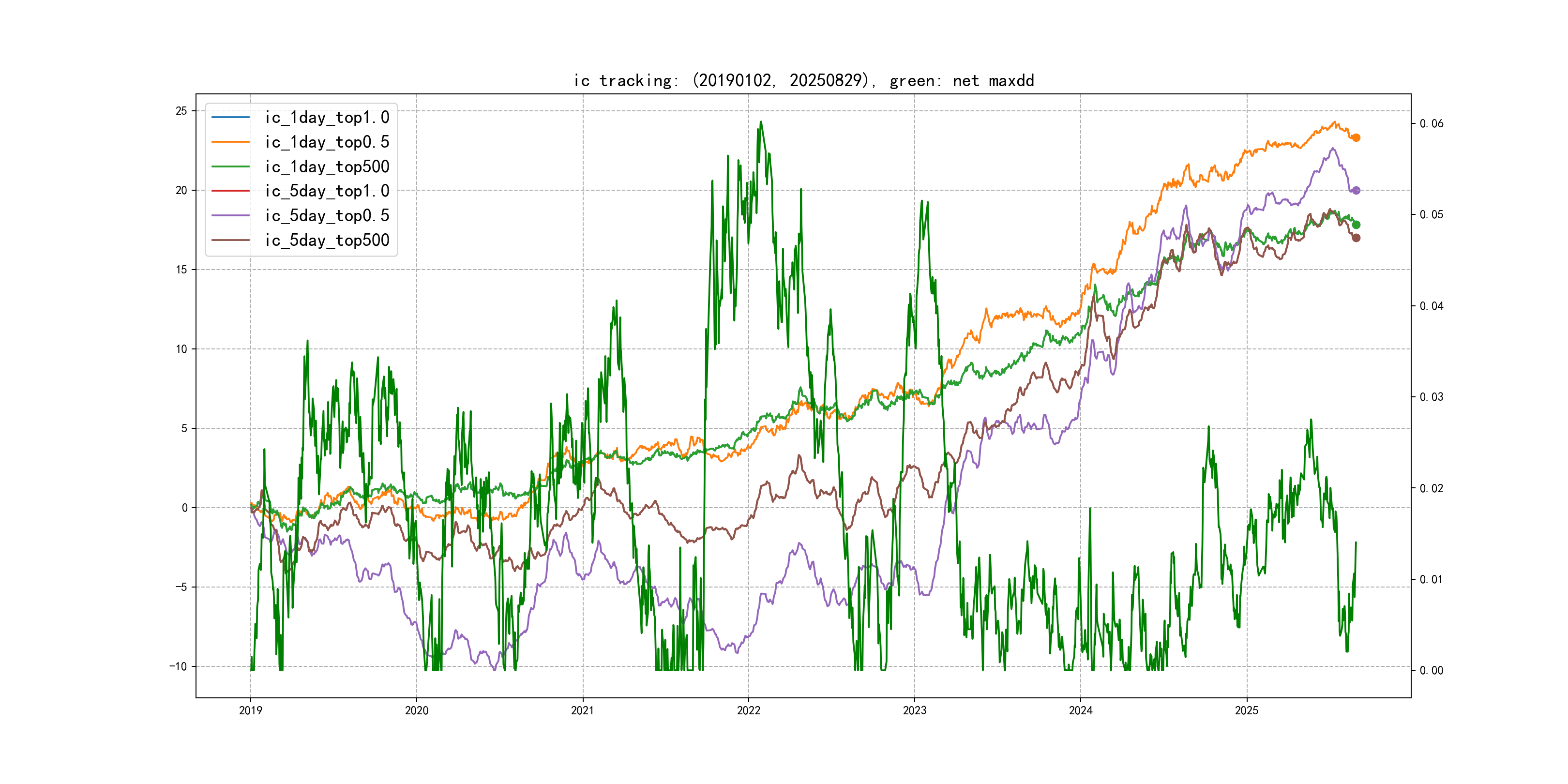This screenshot has width=1568, height=784.
Task: Click the ic_1day_top0.5 legend label
Action: (x=327, y=142)
